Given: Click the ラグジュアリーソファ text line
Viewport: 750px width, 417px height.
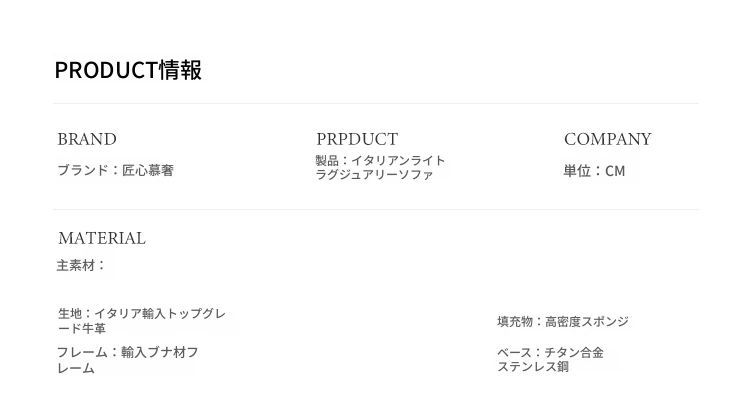Looking at the screenshot, I should (x=374, y=175).
